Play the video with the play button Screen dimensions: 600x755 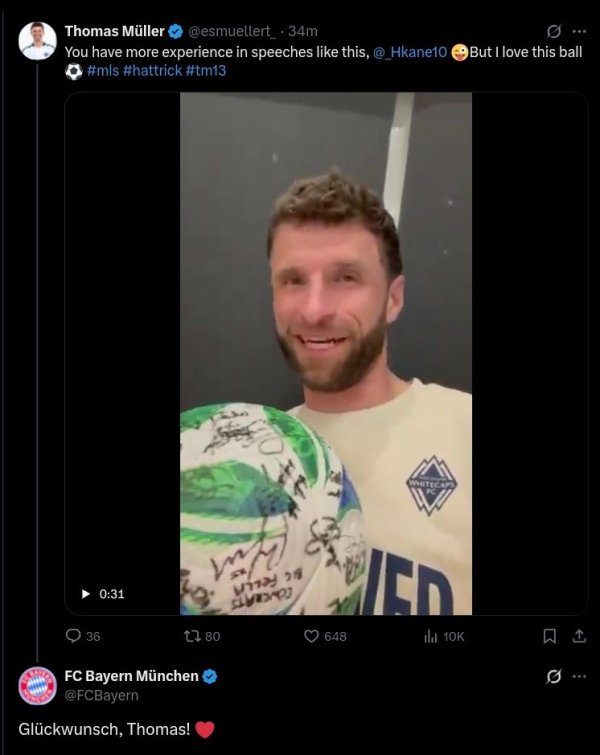click(x=85, y=594)
